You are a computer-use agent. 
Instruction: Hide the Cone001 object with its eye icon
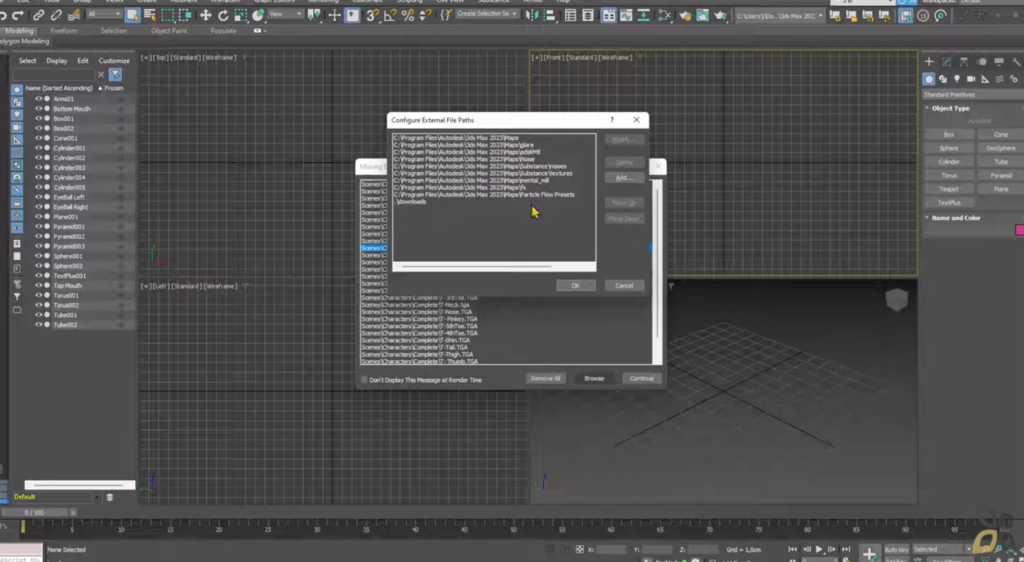38,138
